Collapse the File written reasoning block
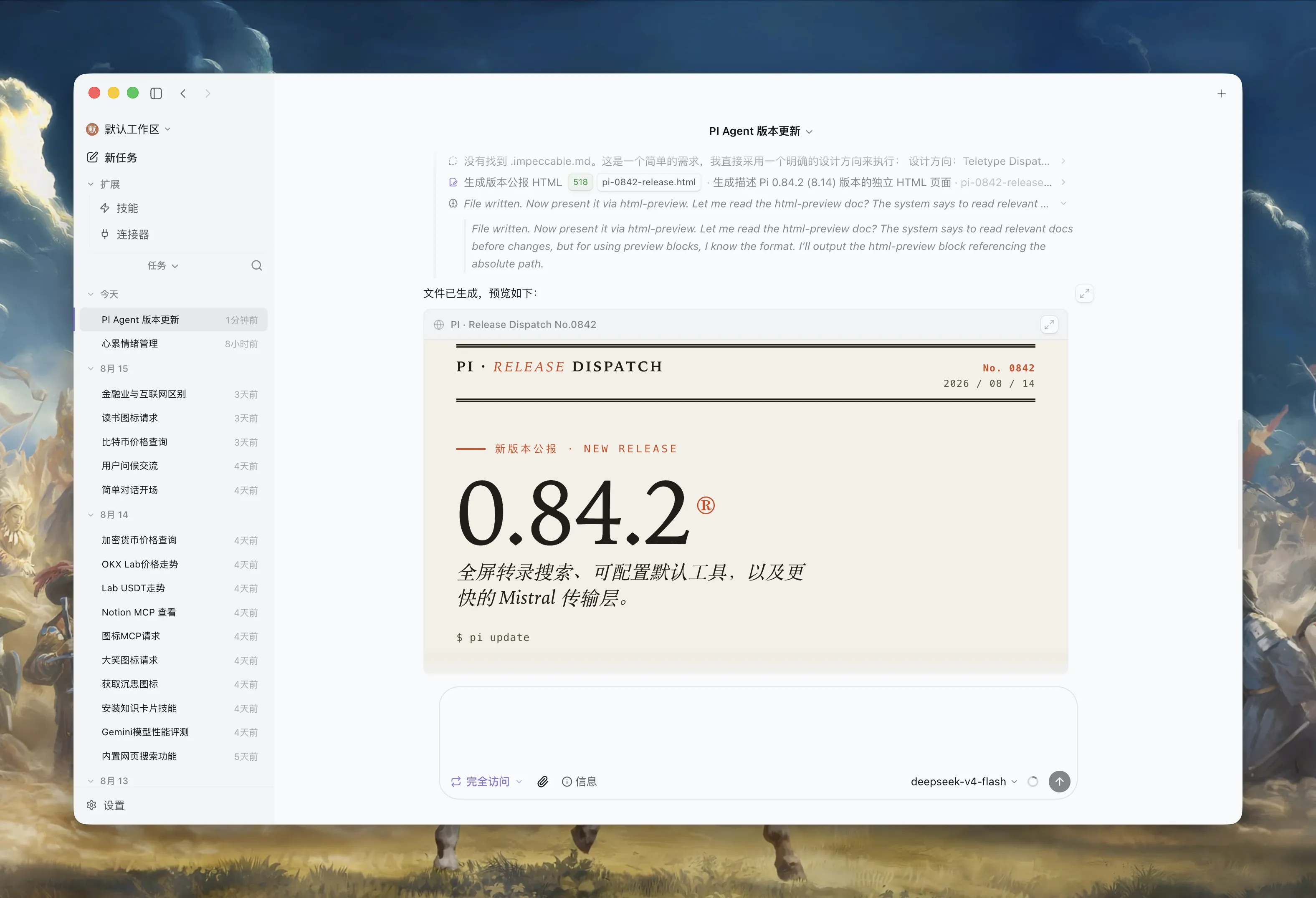 coord(1063,204)
